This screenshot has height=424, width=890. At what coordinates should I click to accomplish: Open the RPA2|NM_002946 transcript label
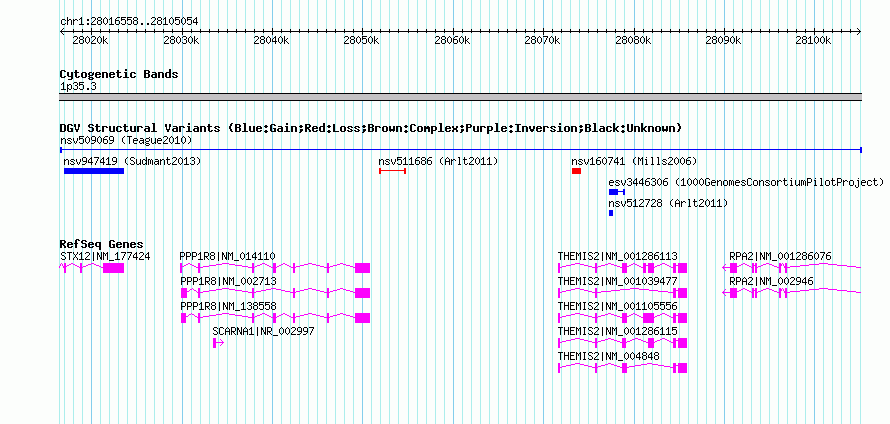[771, 282]
